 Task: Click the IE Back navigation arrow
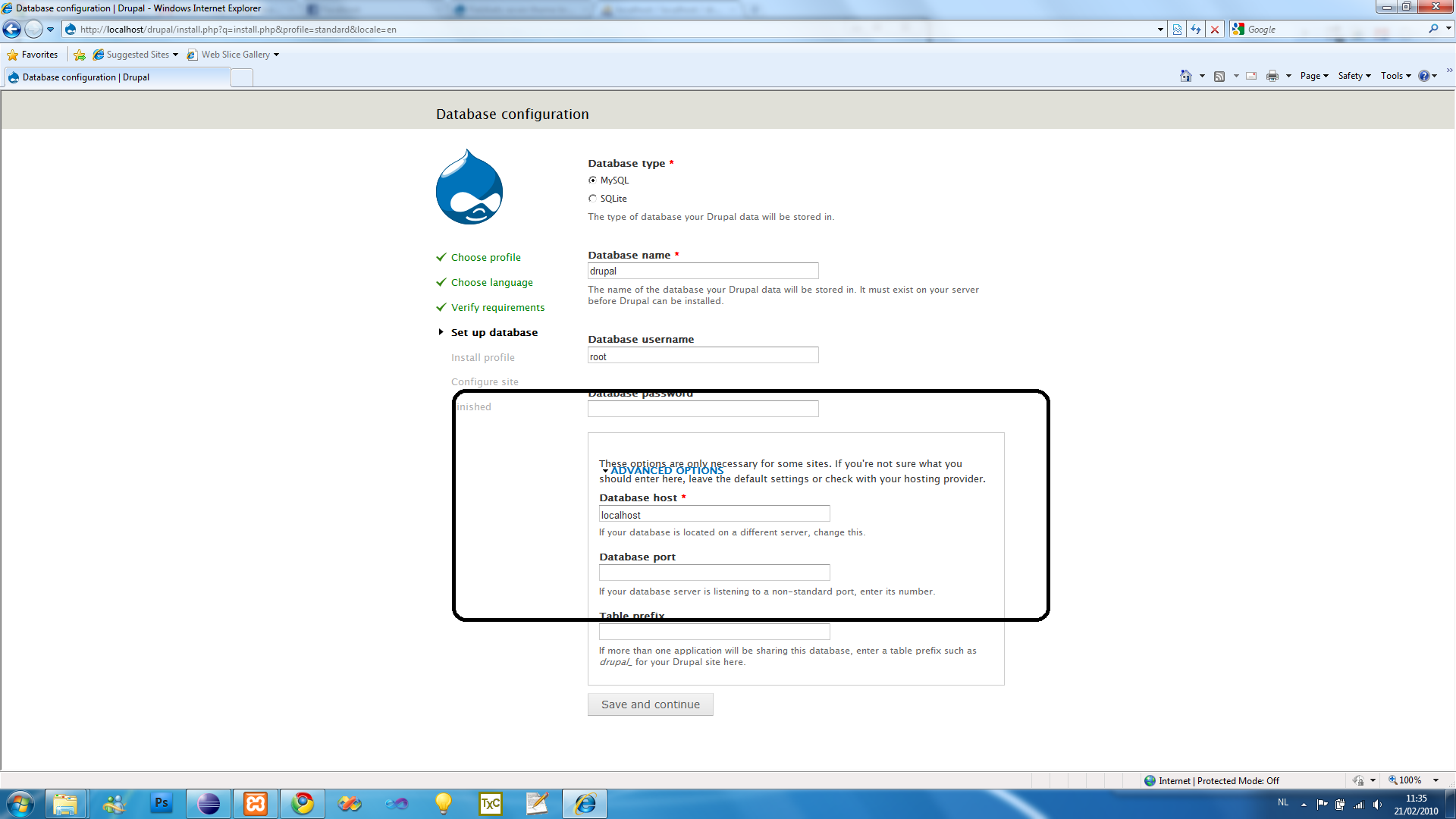pos(12,30)
